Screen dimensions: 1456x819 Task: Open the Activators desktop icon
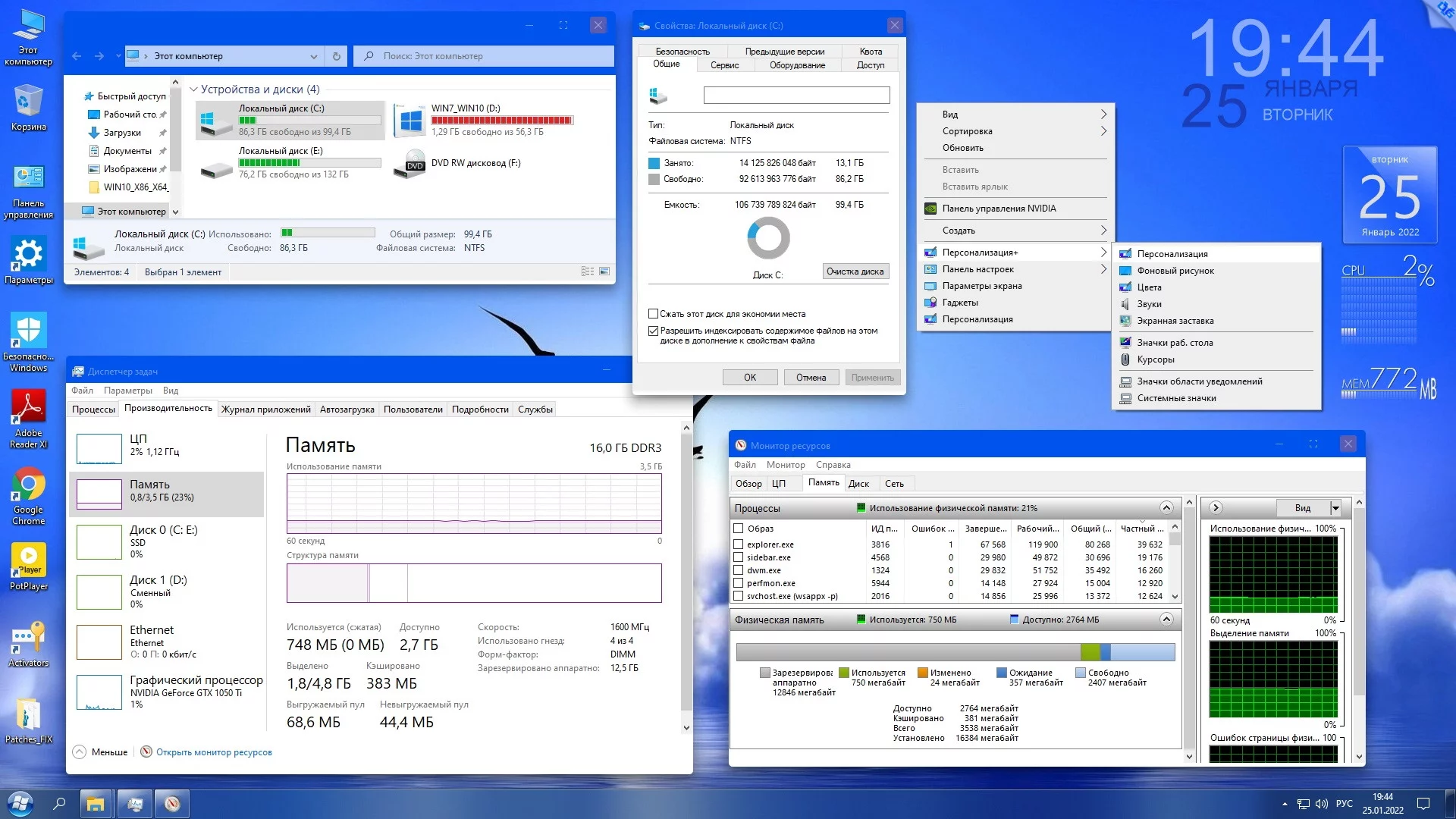point(29,639)
